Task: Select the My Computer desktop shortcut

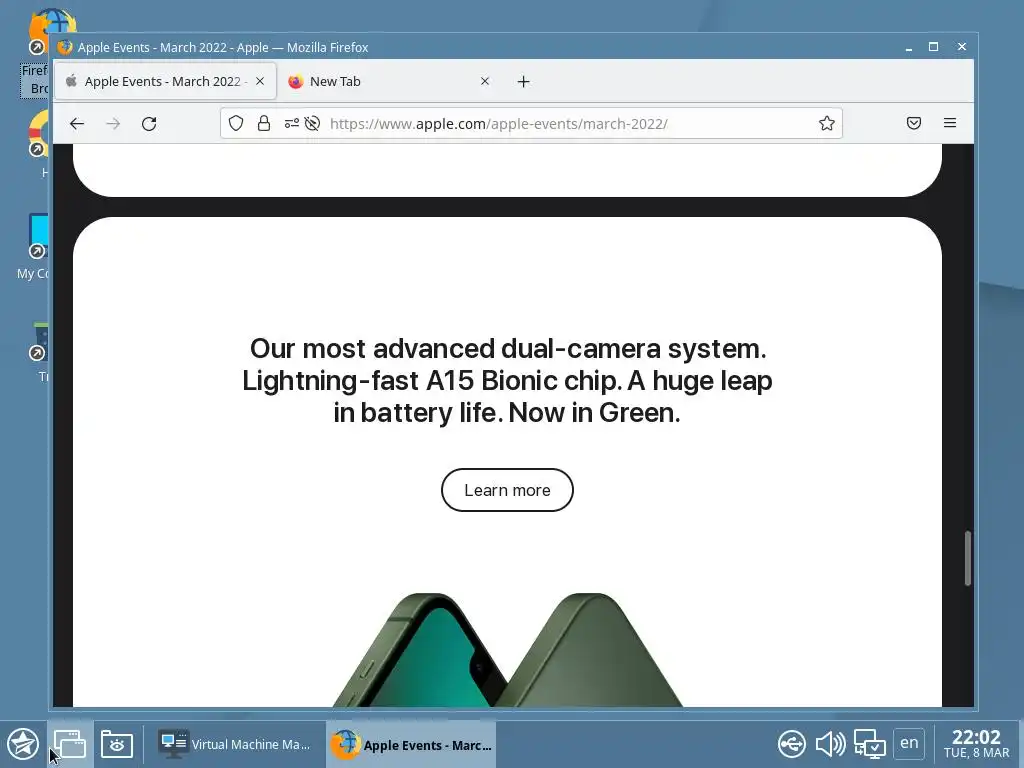Action: click(34, 247)
